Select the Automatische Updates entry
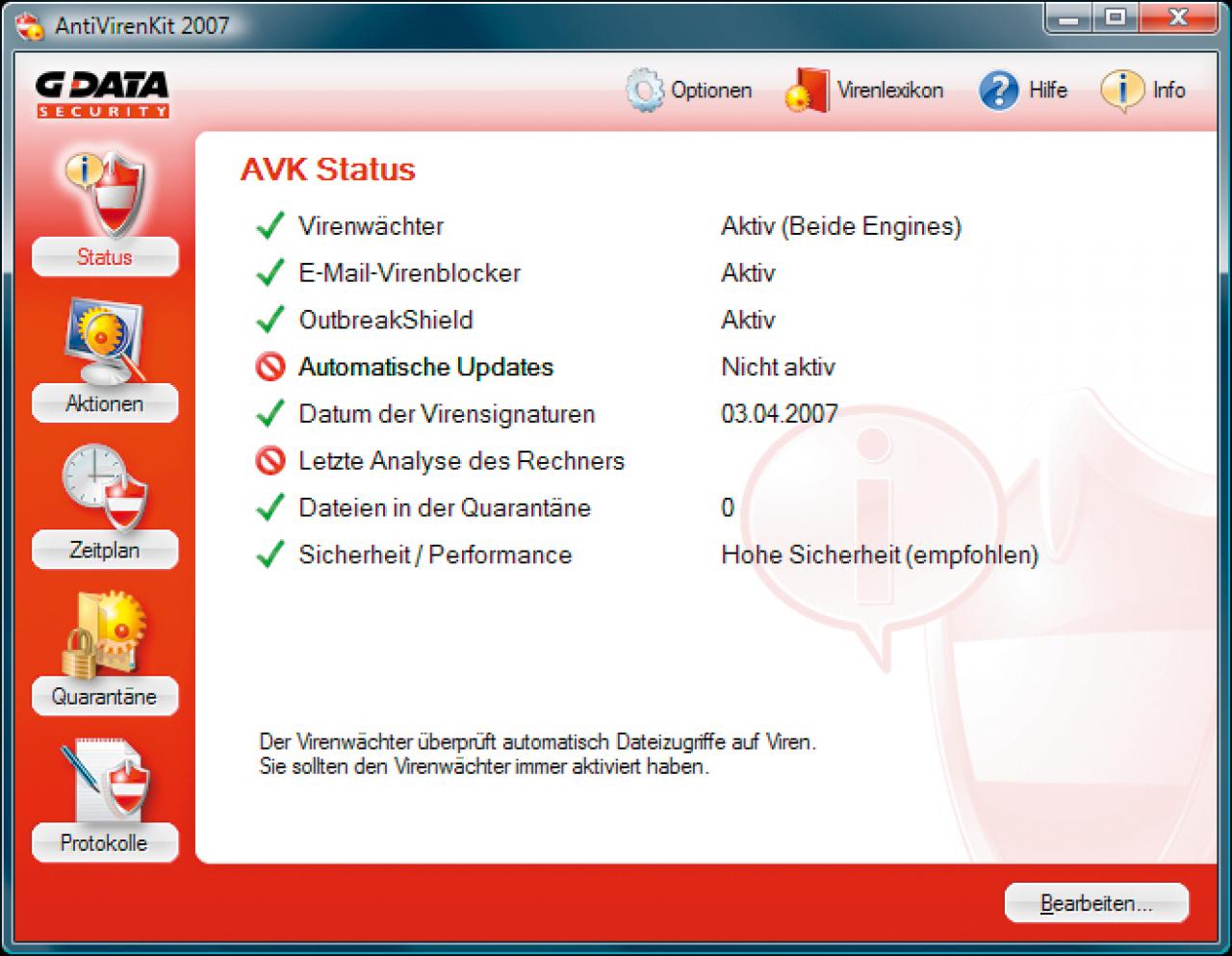This screenshot has height=956, width=1232. pos(426,367)
